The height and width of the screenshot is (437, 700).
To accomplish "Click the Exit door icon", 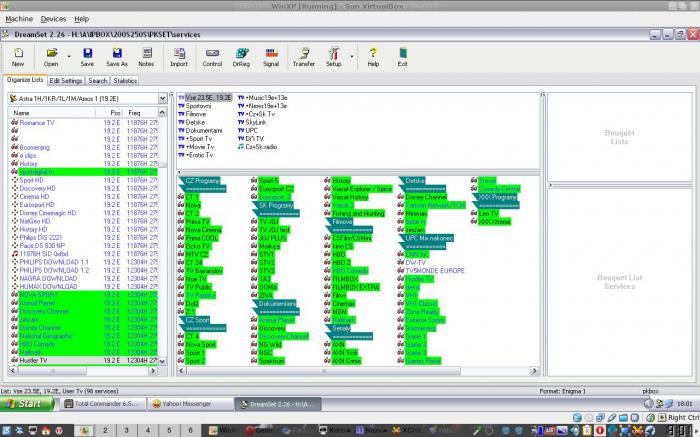I will pyautogui.click(x=402, y=57).
